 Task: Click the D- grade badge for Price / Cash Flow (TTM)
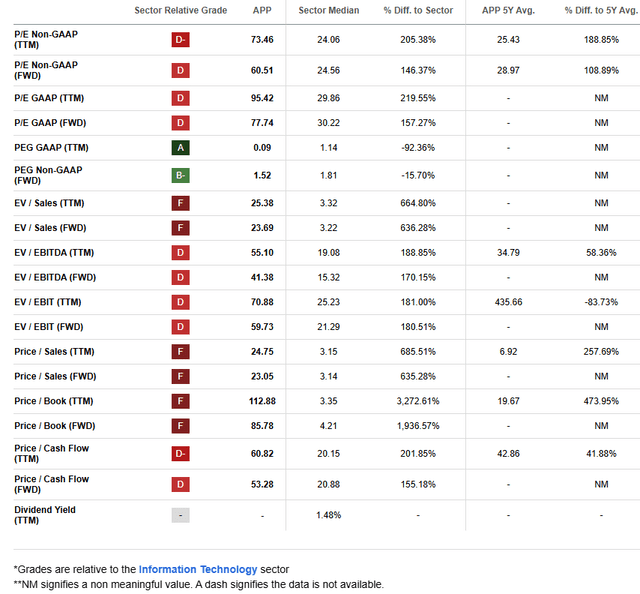pyautogui.click(x=180, y=454)
